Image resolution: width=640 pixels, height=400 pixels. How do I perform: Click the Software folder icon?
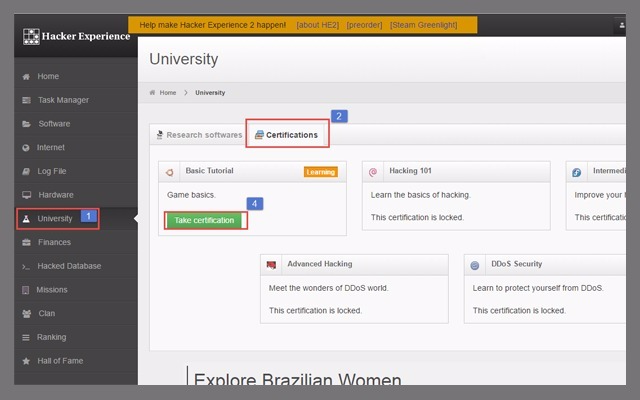click(26, 124)
